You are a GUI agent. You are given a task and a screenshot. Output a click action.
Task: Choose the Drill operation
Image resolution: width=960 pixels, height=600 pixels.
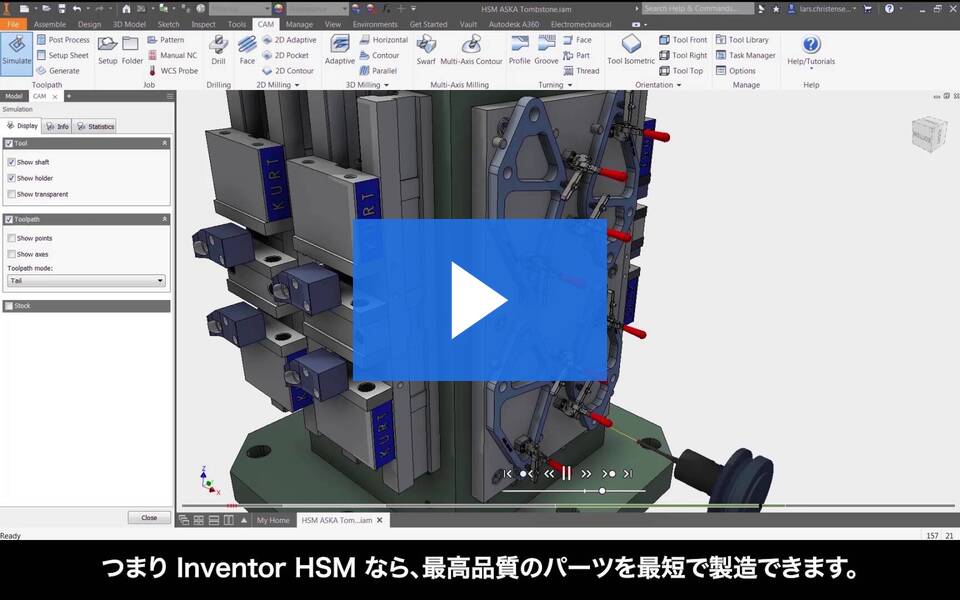point(219,50)
